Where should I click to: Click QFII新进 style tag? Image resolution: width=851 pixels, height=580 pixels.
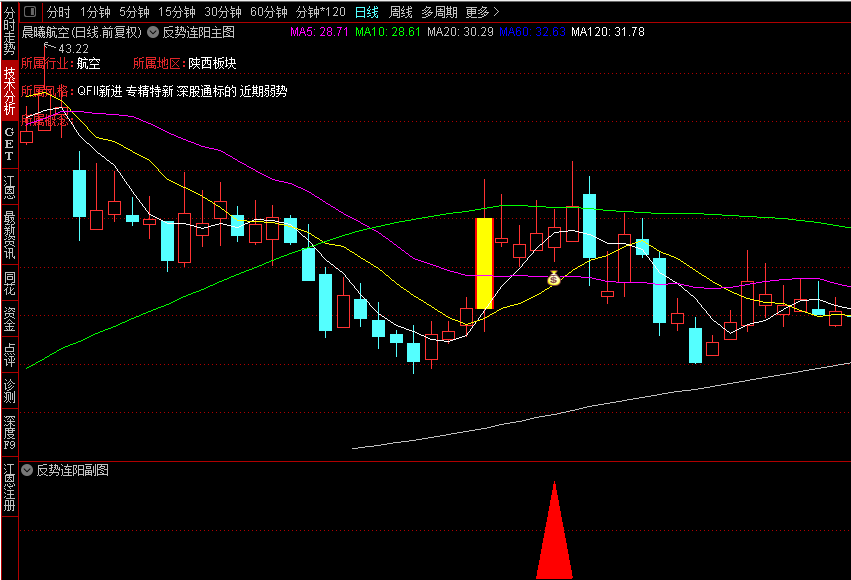click(100, 91)
